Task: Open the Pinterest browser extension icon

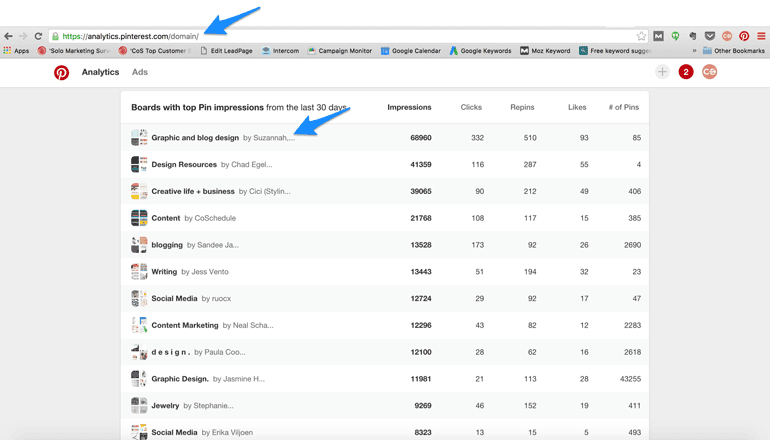Action: (744, 36)
